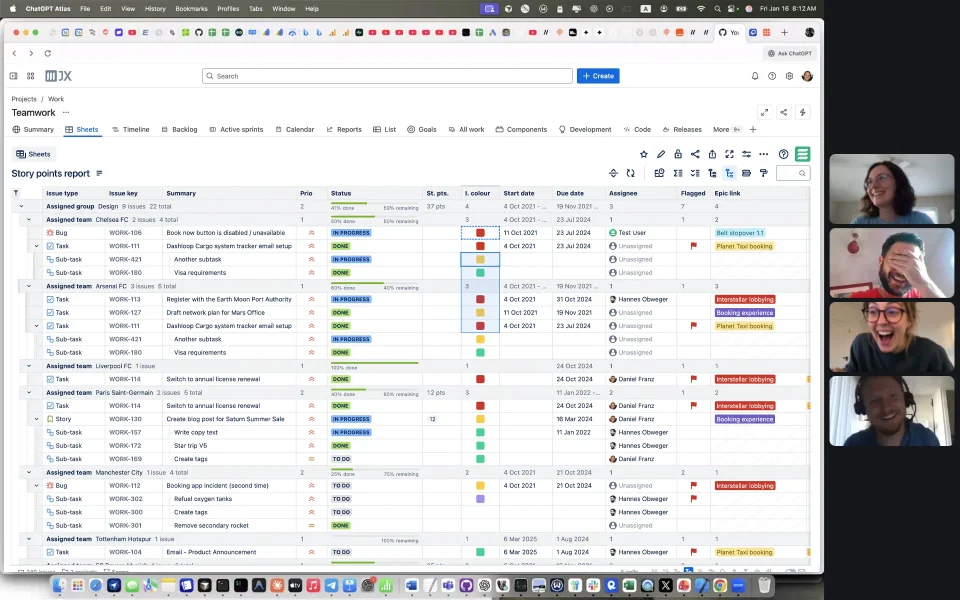
Task: Open the paint roller formatting icon
Action: (x=763, y=173)
